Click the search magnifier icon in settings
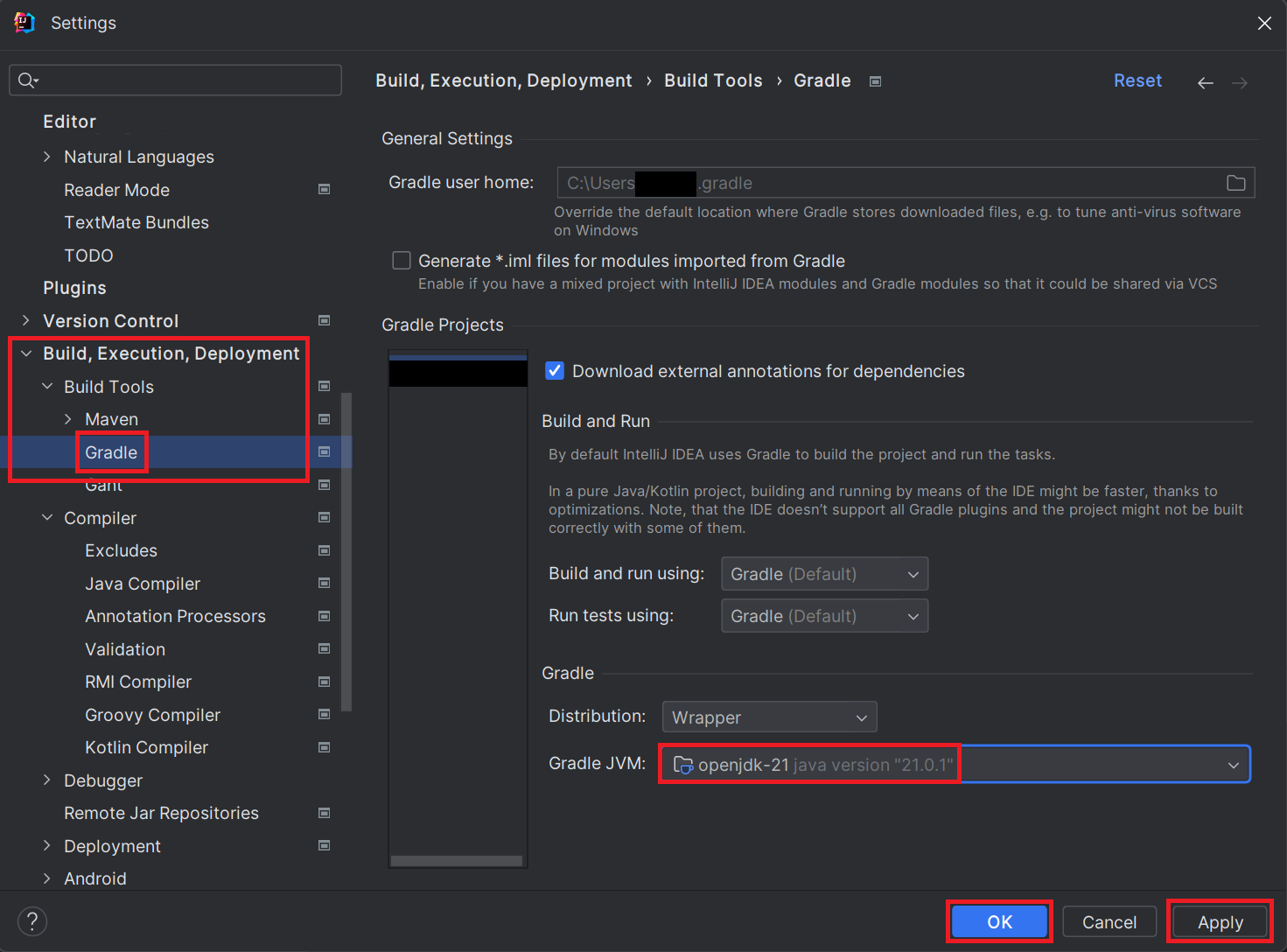This screenshot has height=952, width=1287. (x=27, y=80)
